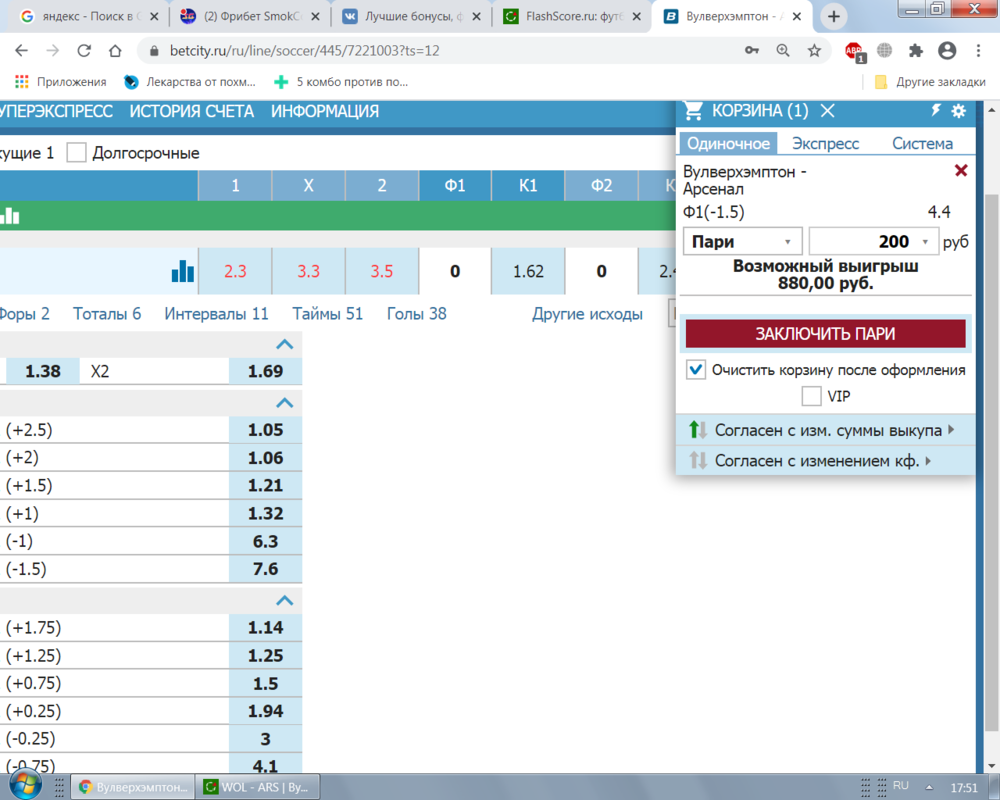The height and width of the screenshot is (800, 1000).
Task: Open the Приложения apps shortcut
Action: pyautogui.click(x=60, y=82)
